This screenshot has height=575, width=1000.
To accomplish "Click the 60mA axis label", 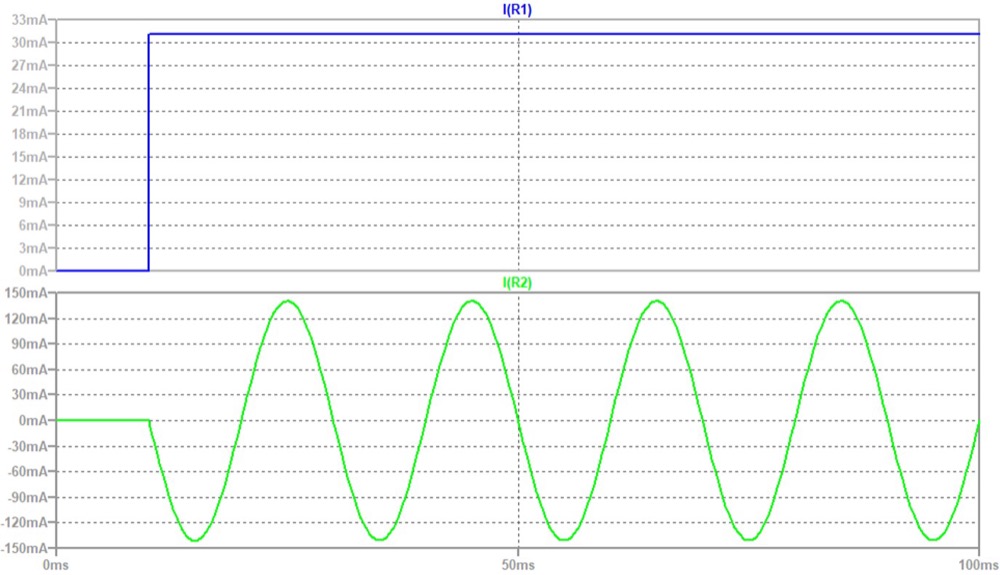I will click(x=29, y=370).
